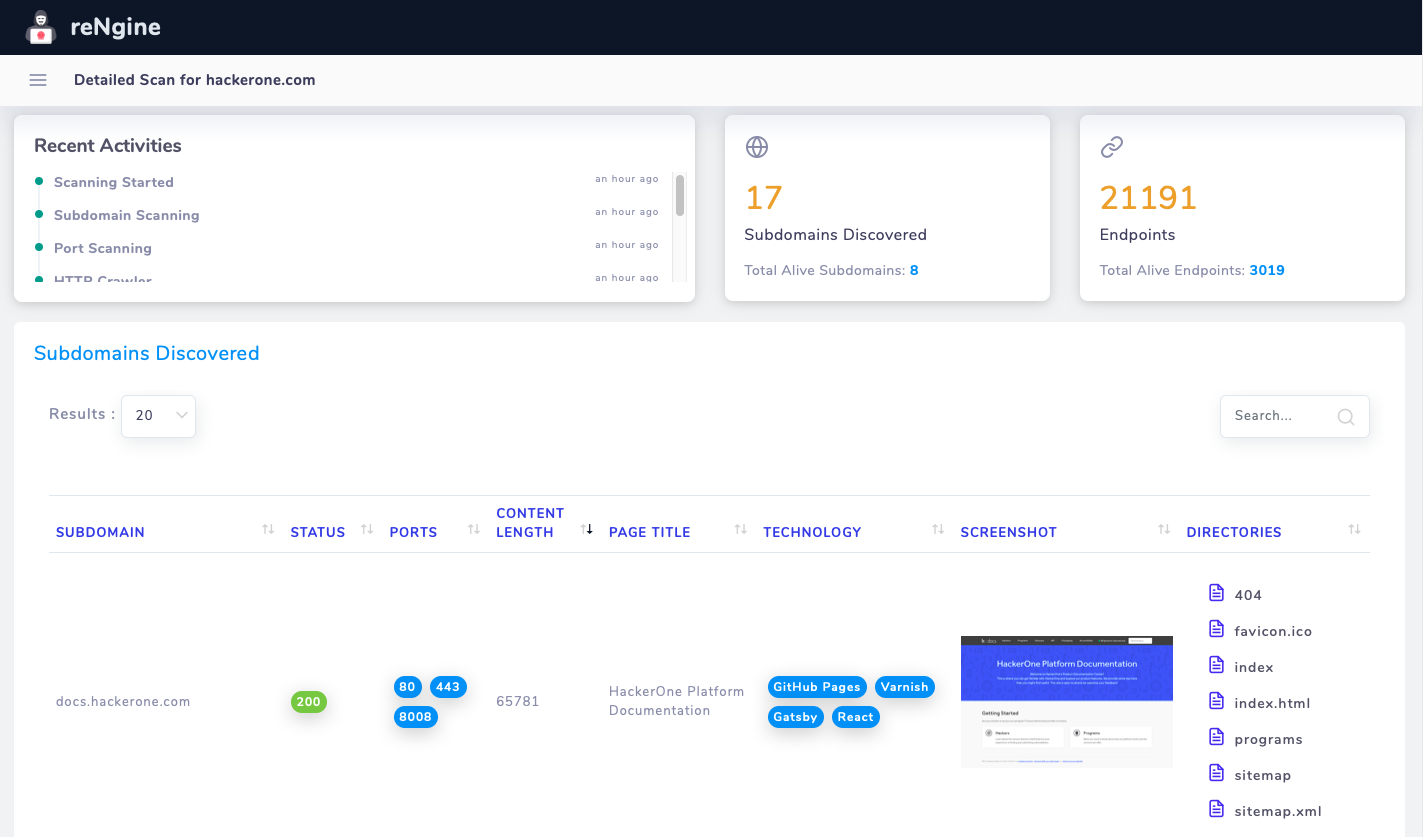Open the favicon.ico file icon

[x=1217, y=629]
